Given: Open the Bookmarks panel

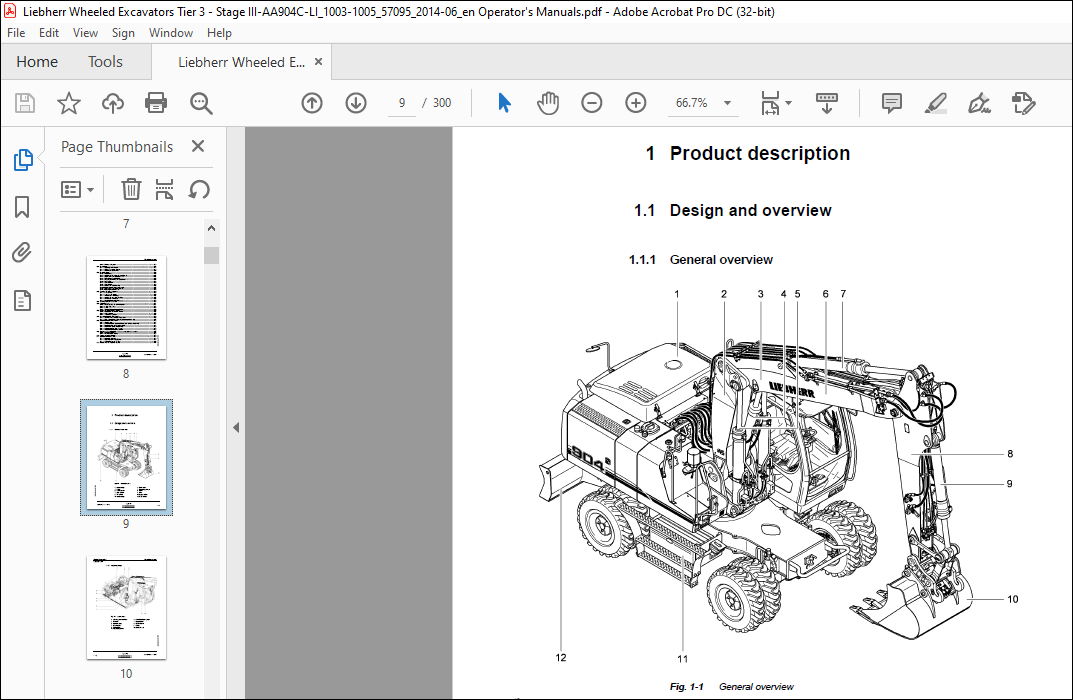Looking at the screenshot, I should pyautogui.click(x=22, y=207).
